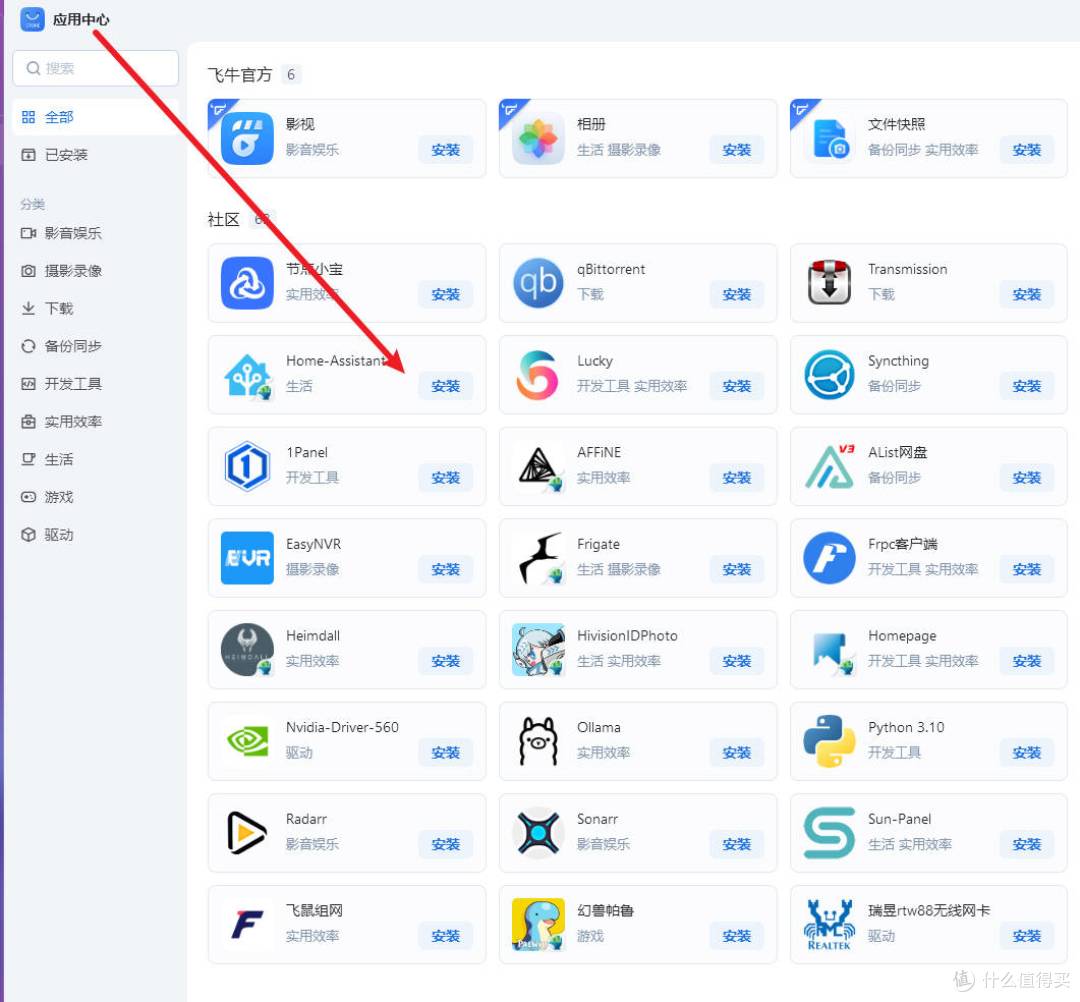Screen dimensions: 1080x1002
Task: Install the Lucky app
Action: coord(736,386)
